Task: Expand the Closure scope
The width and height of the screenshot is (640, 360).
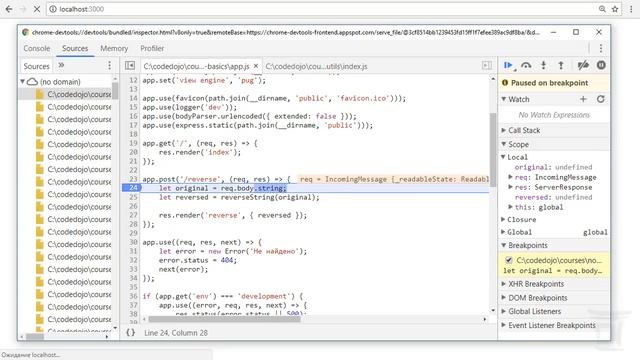Action: tap(503, 220)
